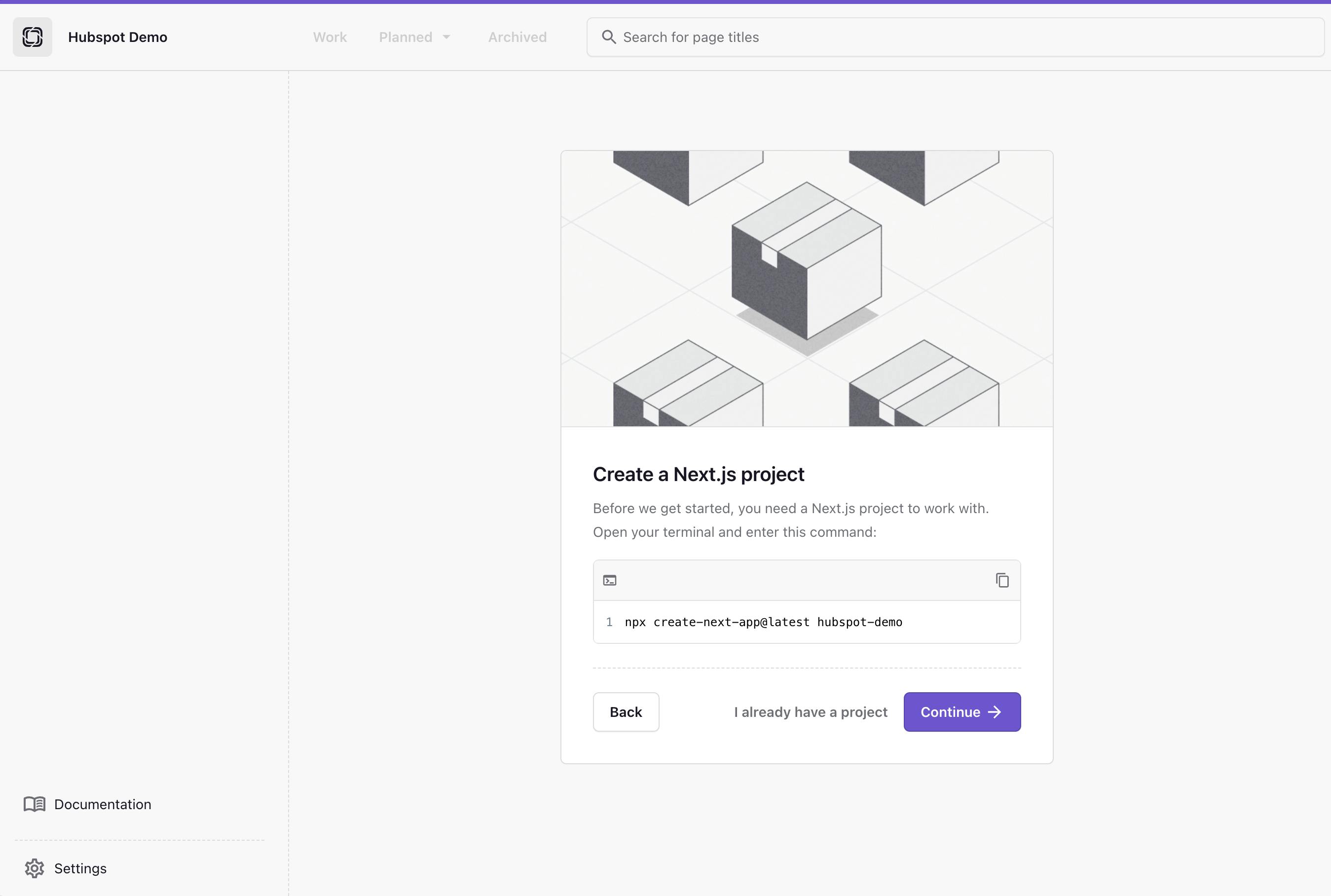The width and height of the screenshot is (1331, 896).
Task: Click the search magnifier icon
Action: click(x=608, y=37)
